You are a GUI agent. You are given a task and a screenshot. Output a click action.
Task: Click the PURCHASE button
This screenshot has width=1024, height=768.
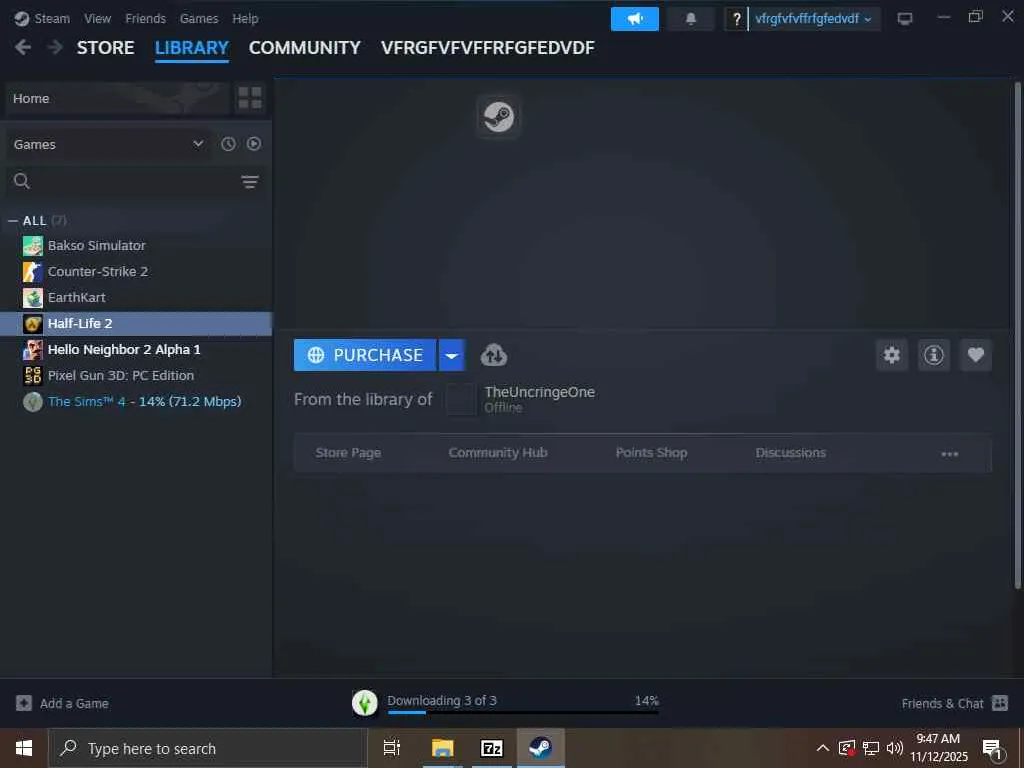[365, 355]
